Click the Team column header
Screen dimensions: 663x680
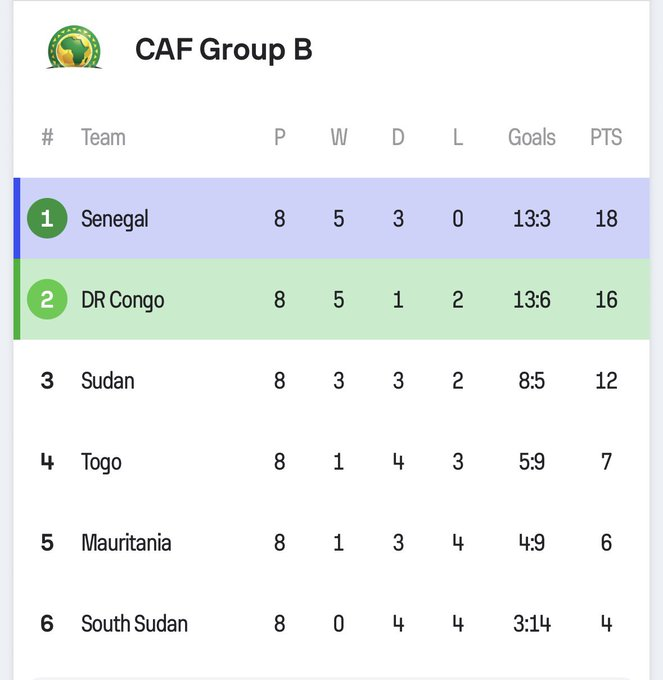click(103, 137)
